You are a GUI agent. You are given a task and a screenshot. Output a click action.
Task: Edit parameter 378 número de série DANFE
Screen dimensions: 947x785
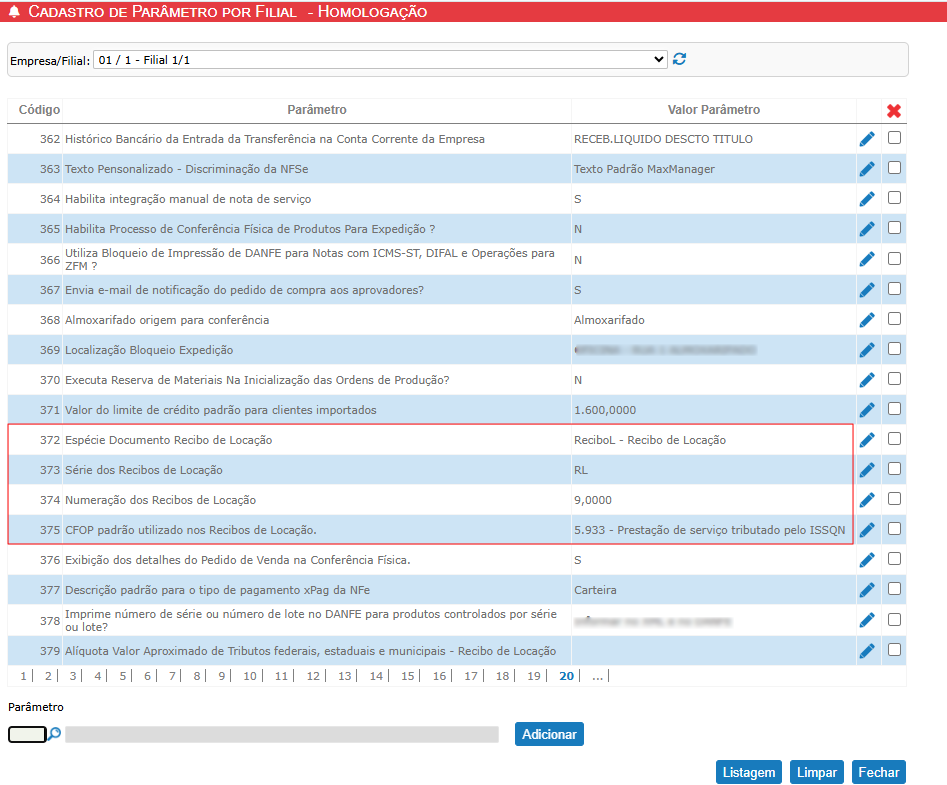(x=867, y=620)
